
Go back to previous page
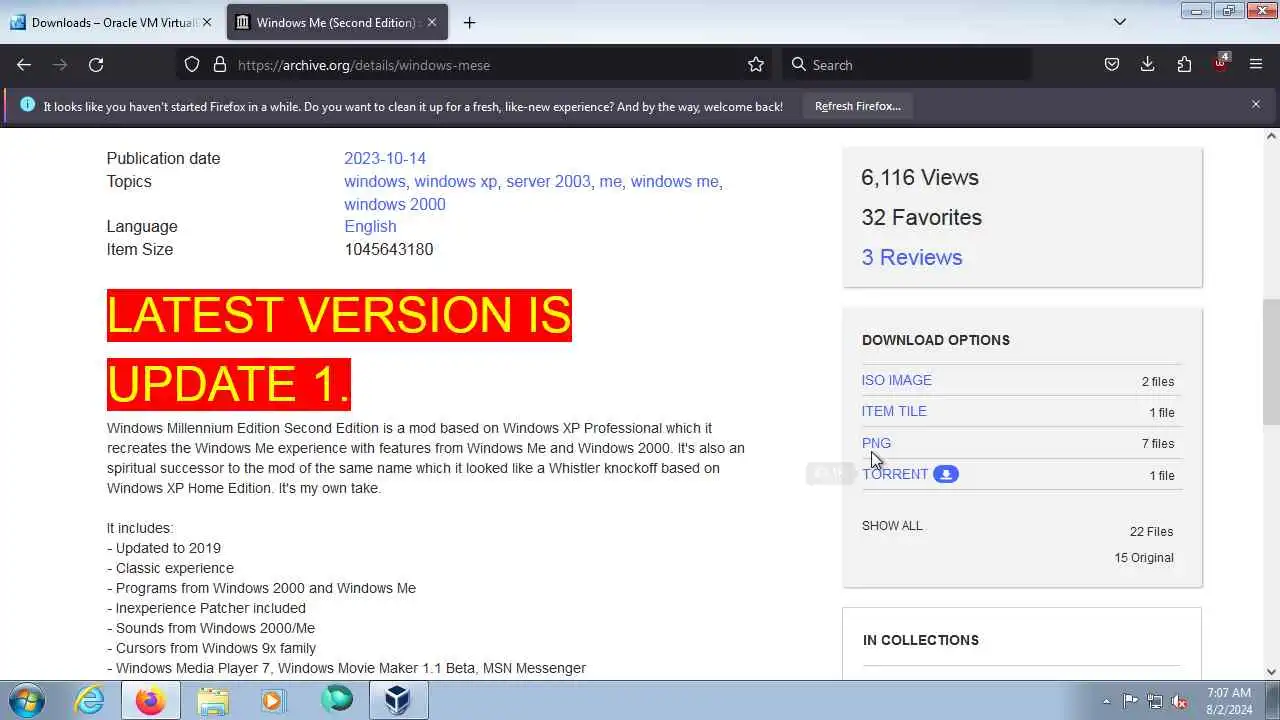pos(24,64)
